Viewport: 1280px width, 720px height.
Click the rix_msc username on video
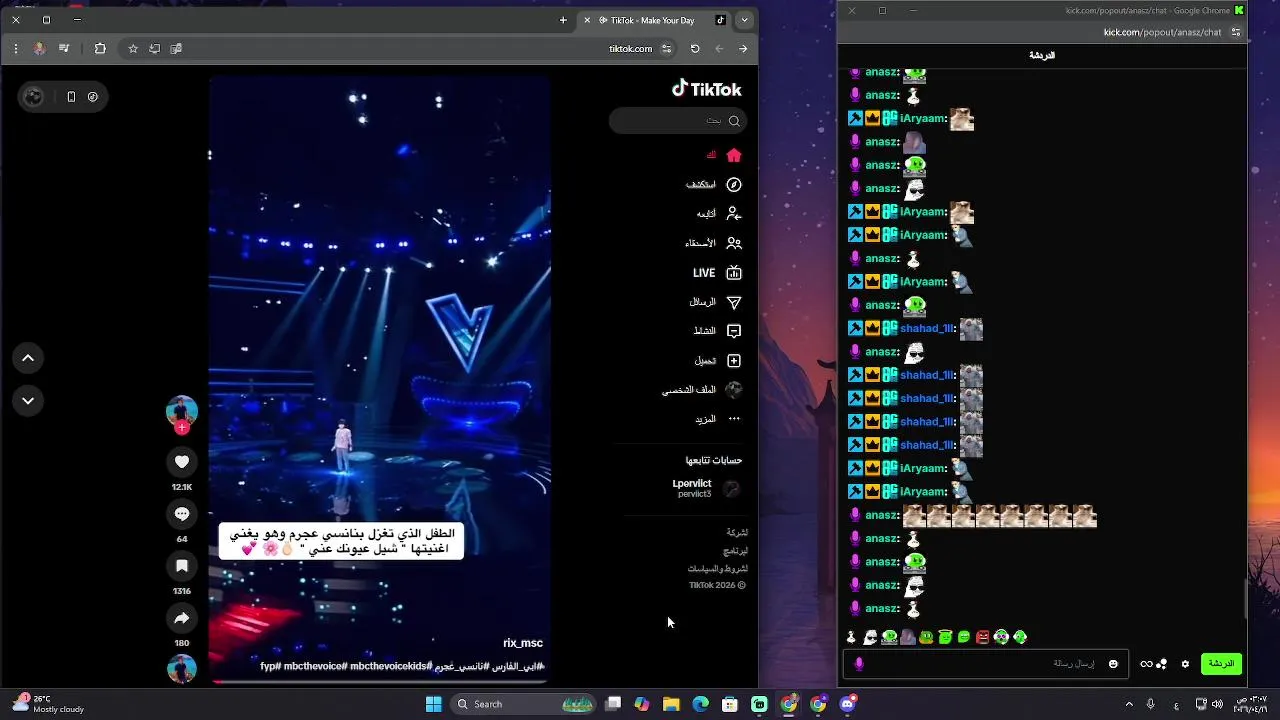point(523,643)
